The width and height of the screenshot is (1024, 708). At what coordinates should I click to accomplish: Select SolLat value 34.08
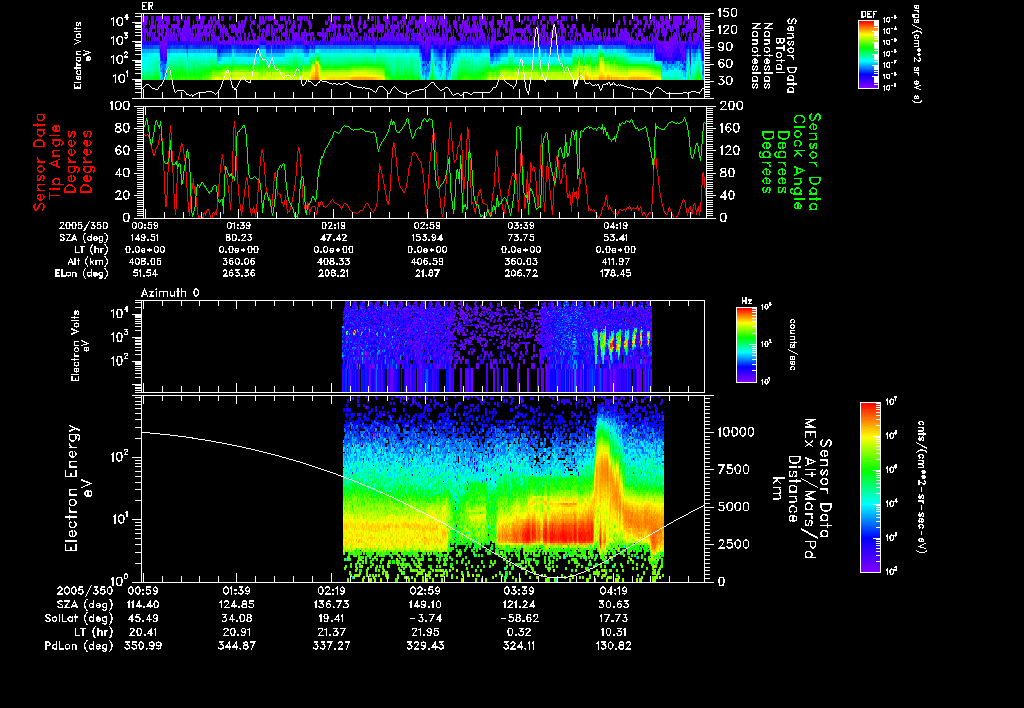(236, 619)
